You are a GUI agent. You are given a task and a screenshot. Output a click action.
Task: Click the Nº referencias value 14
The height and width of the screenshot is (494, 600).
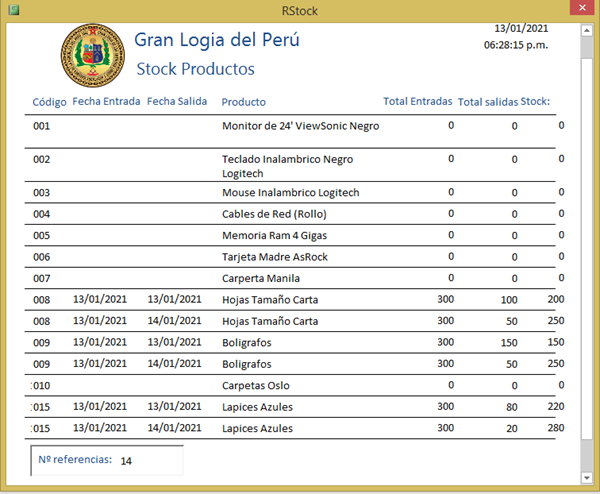pyautogui.click(x=126, y=461)
